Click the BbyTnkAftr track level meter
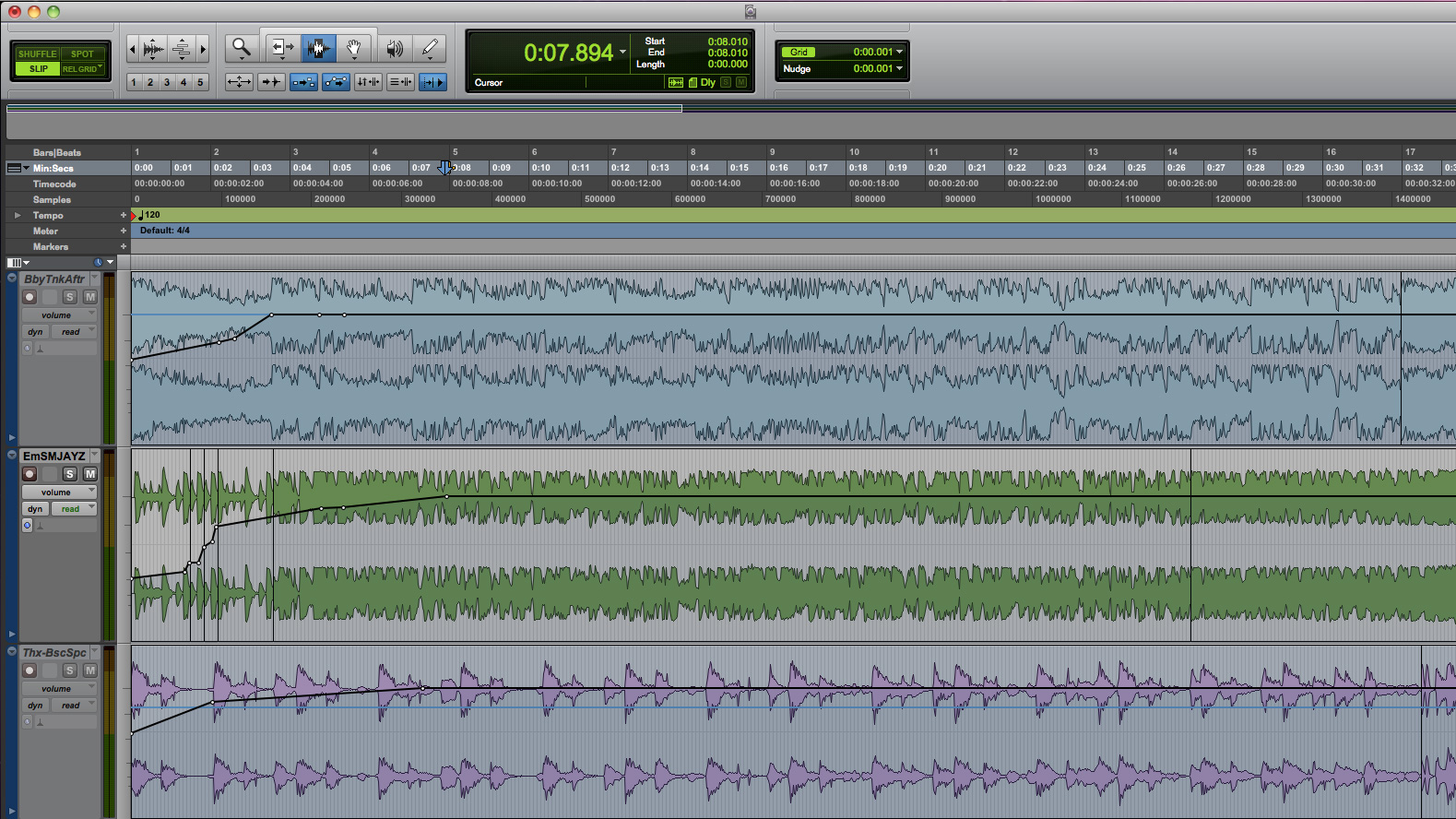Viewport: 1456px width, 819px height. tap(109, 359)
